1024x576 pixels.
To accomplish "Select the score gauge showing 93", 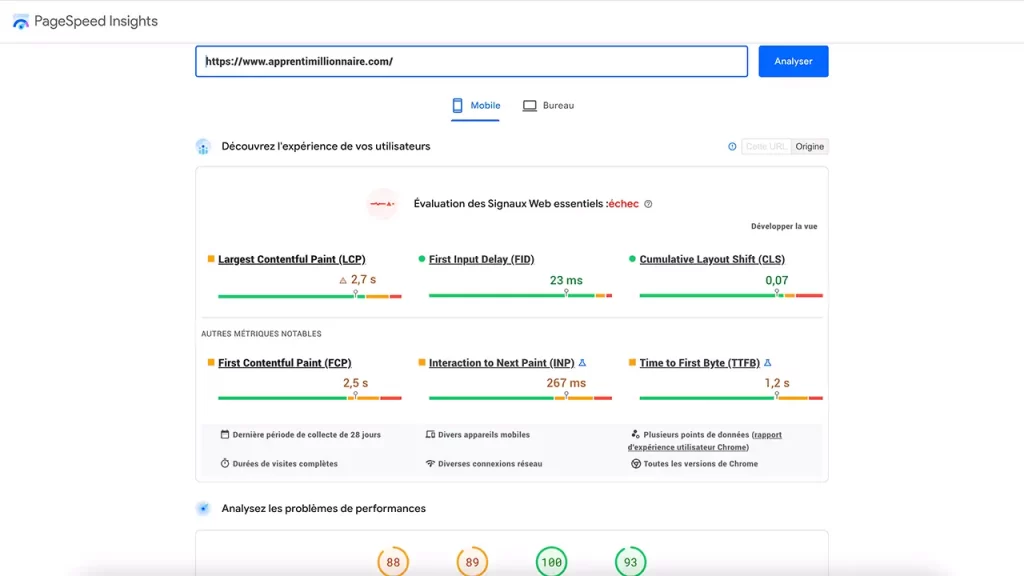I will (630, 562).
